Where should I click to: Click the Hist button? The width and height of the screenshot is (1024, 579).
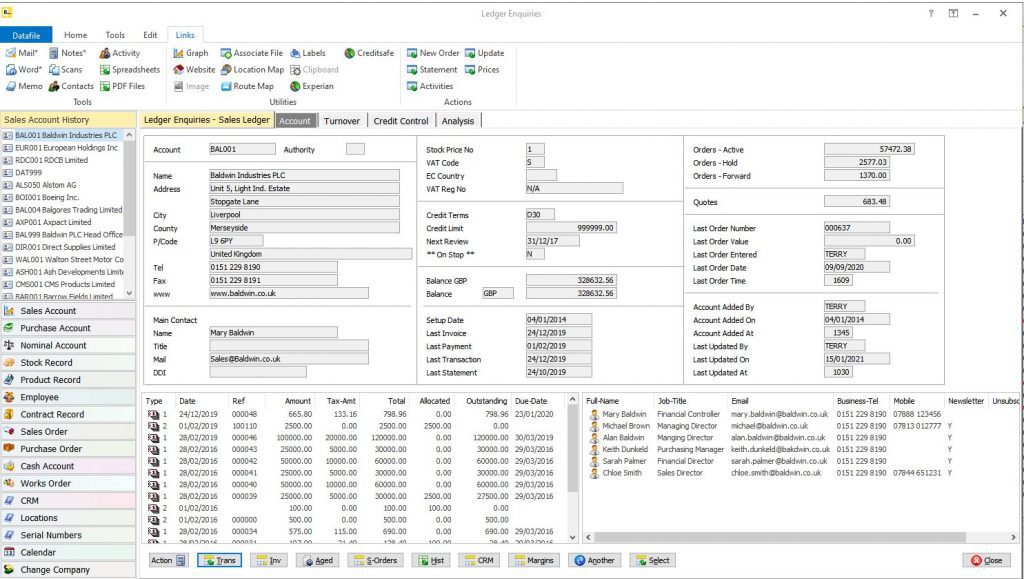pos(431,560)
